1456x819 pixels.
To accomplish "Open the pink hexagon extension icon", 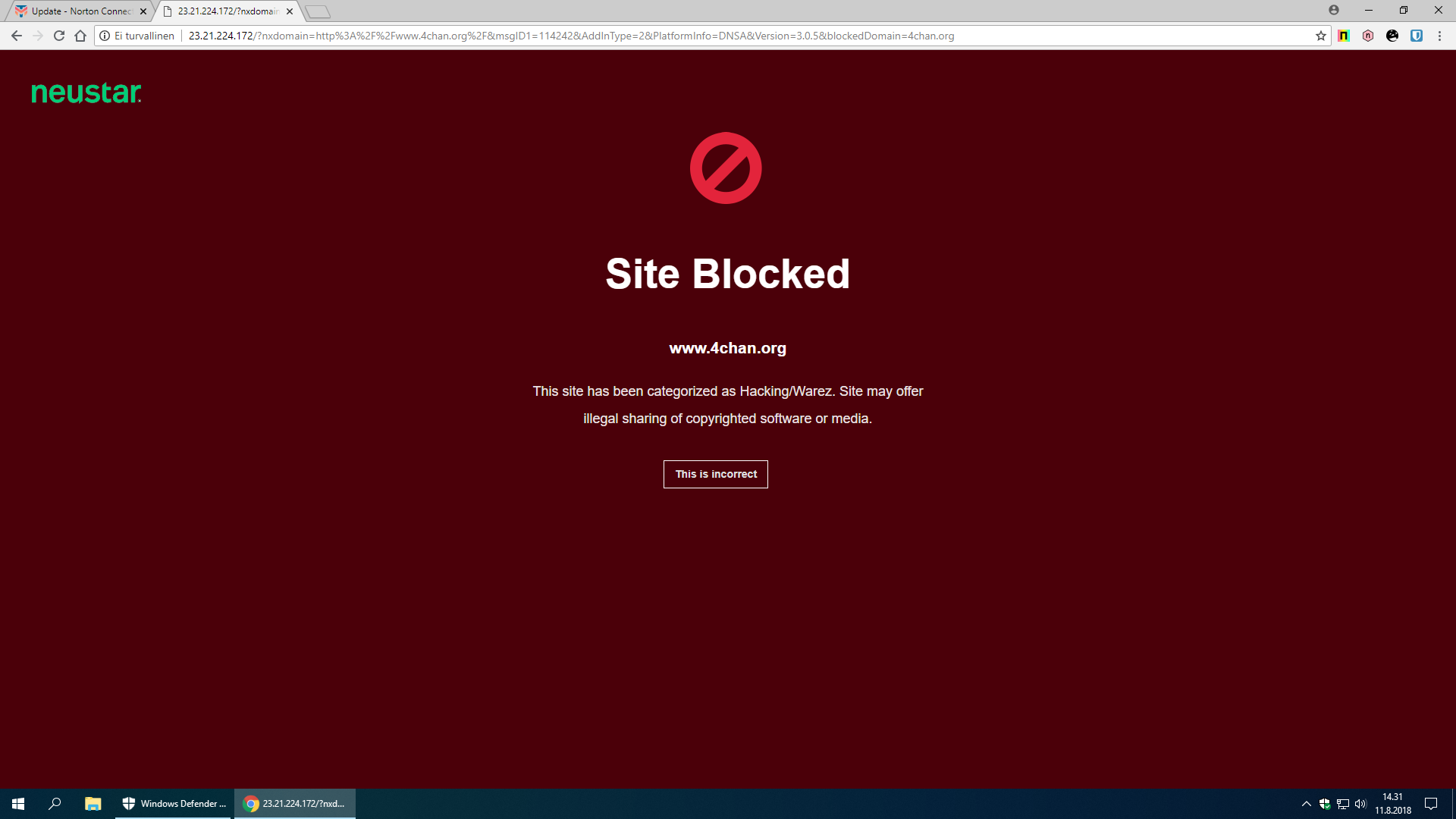I will pyautogui.click(x=1368, y=36).
